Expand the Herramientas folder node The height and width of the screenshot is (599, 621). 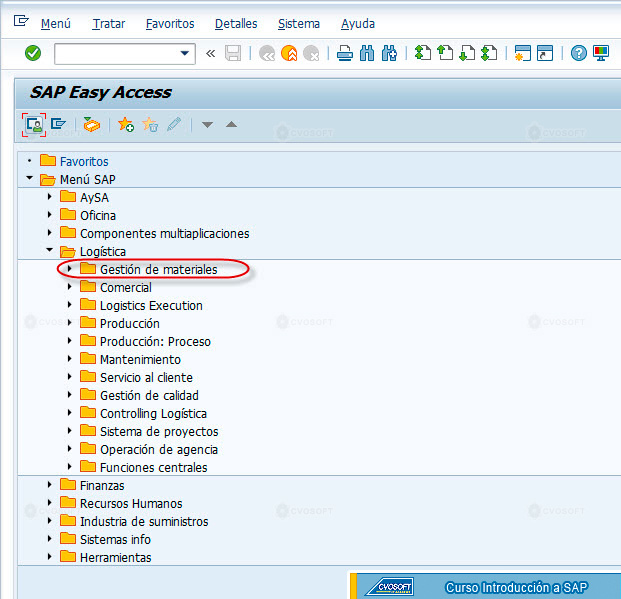point(50,556)
